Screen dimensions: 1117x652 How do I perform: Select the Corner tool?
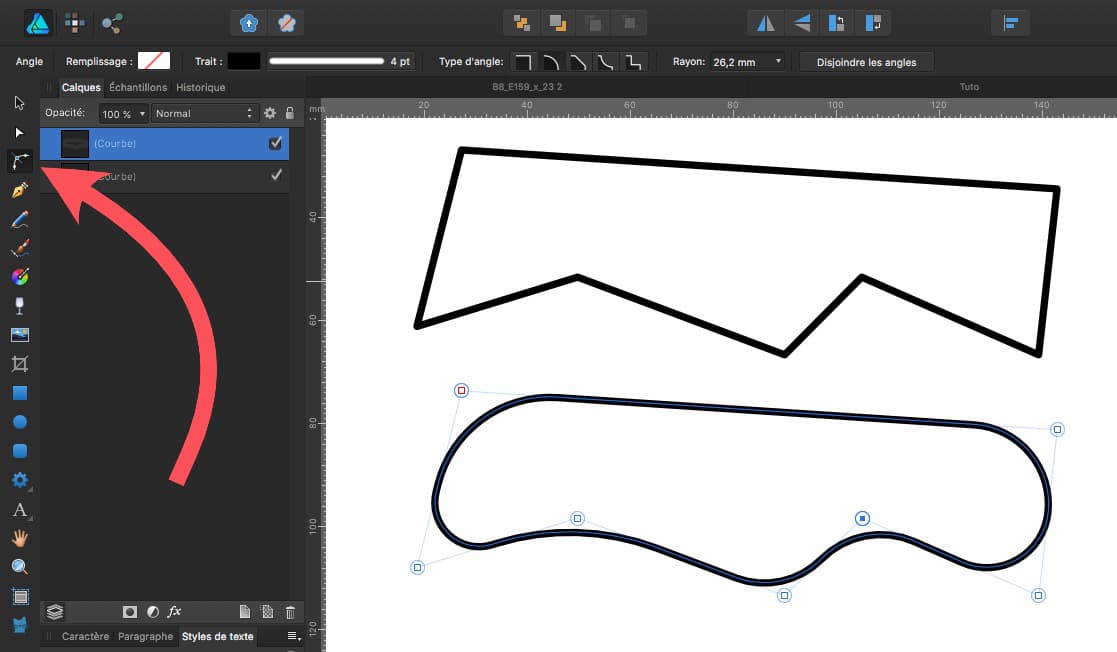(20, 161)
